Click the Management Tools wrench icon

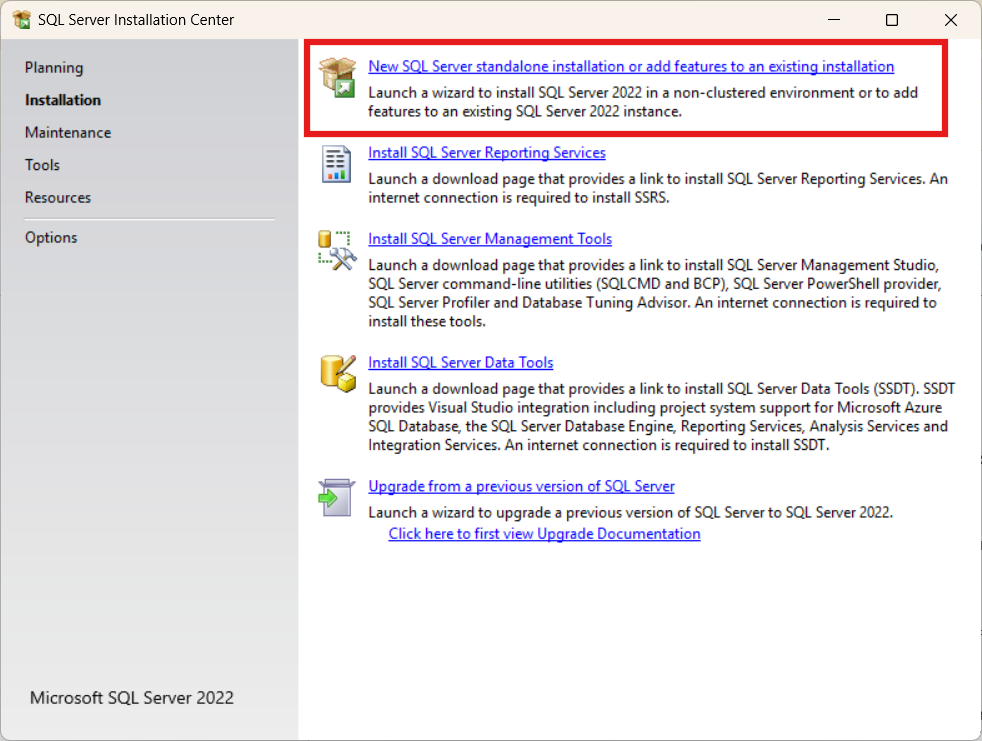point(337,250)
